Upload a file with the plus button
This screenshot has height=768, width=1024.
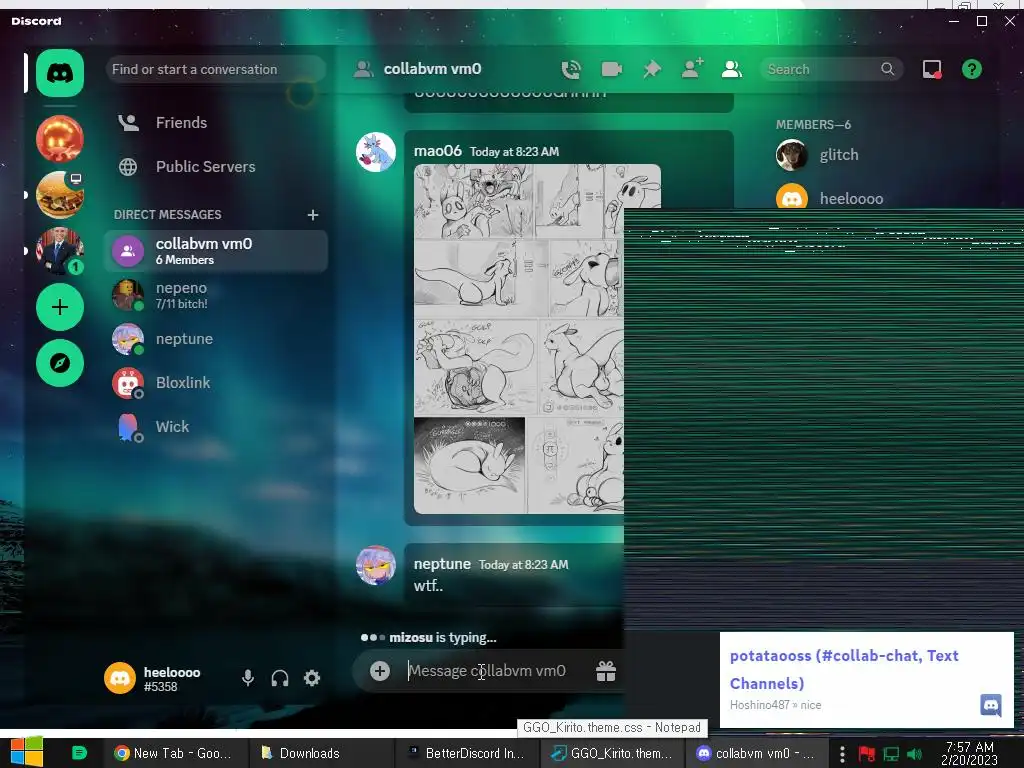(x=379, y=671)
